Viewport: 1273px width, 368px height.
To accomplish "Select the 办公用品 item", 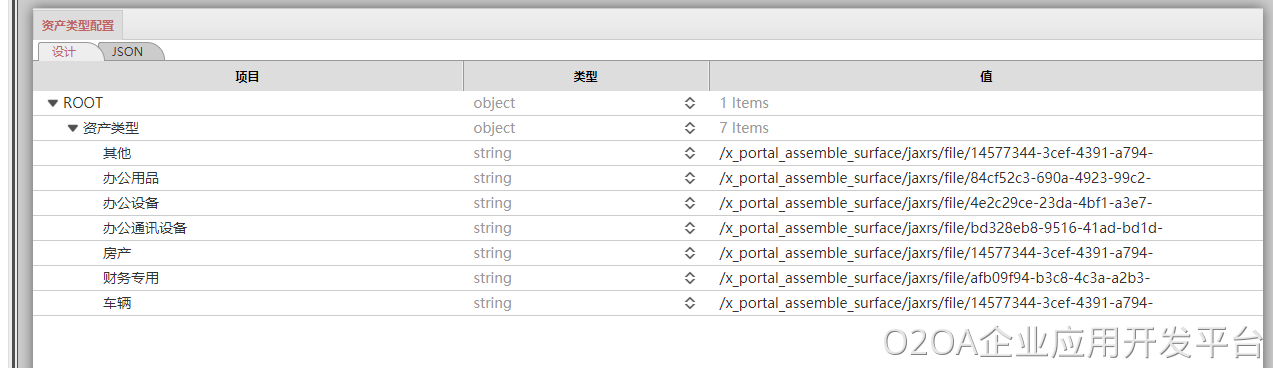I will tap(131, 178).
